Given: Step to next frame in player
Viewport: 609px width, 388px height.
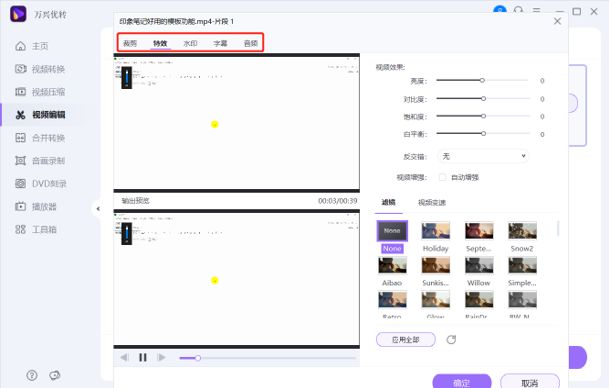Looking at the screenshot, I should pyautogui.click(x=161, y=357).
